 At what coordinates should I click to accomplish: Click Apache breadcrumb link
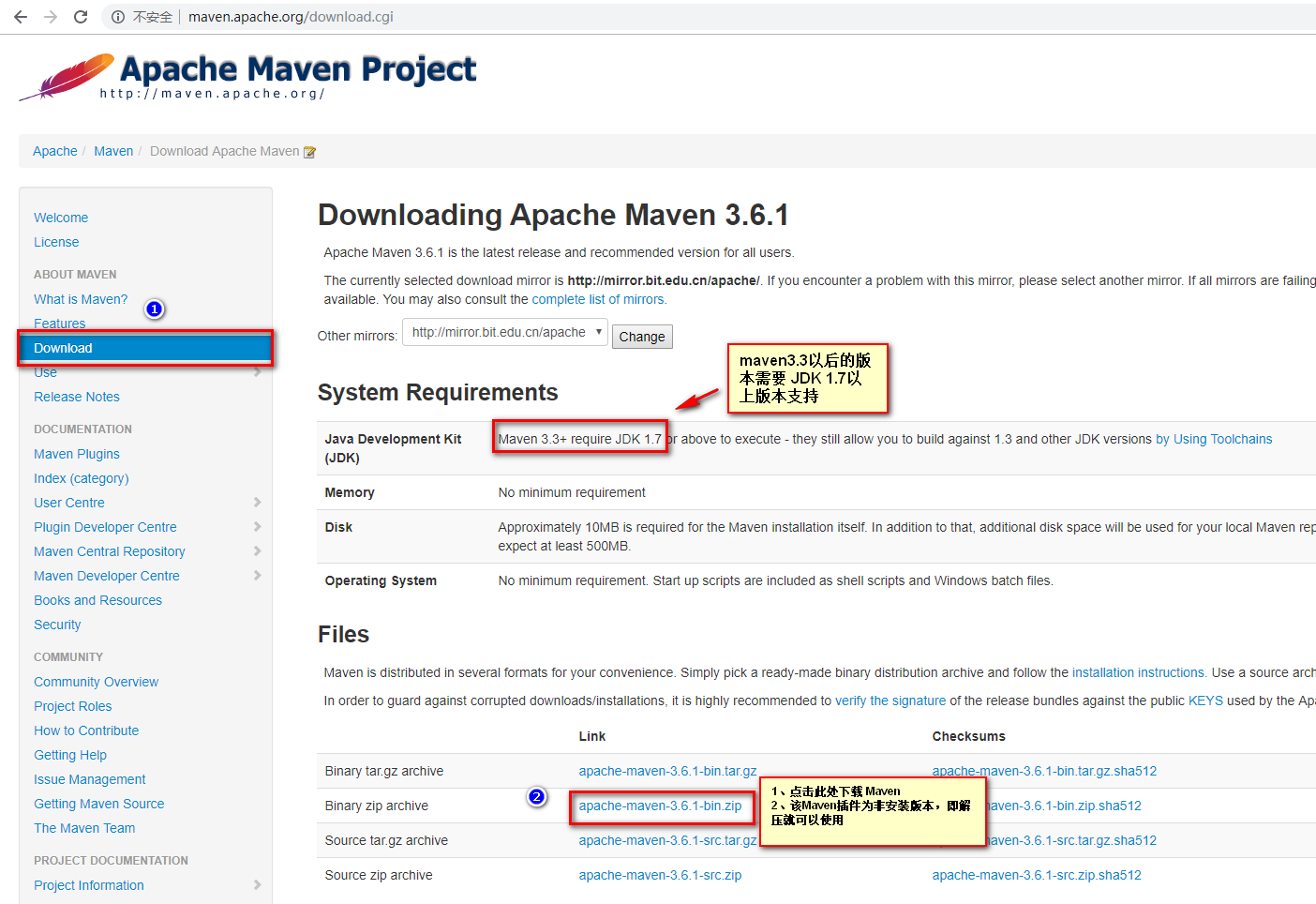coord(55,151)
